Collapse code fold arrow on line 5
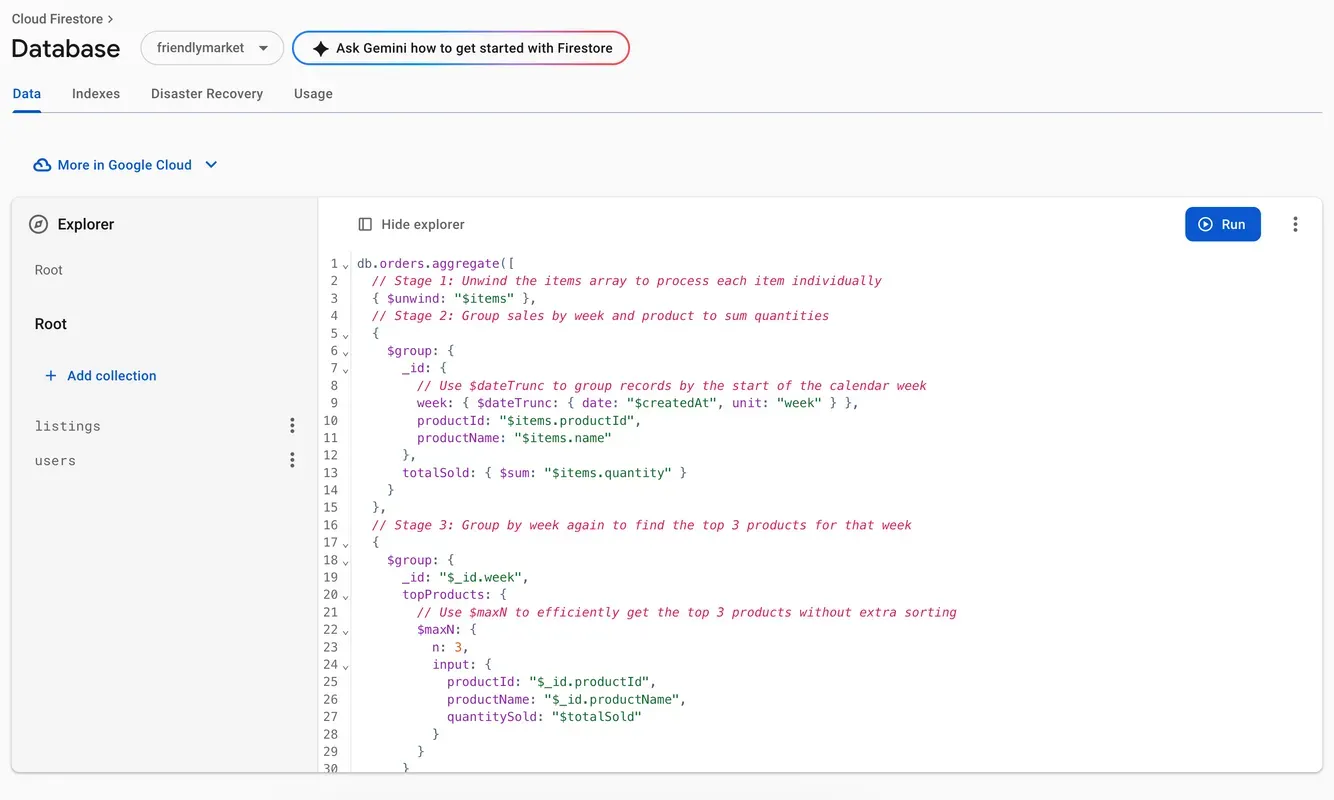This screenshot has height=800, width=1334. coord(346,335)
